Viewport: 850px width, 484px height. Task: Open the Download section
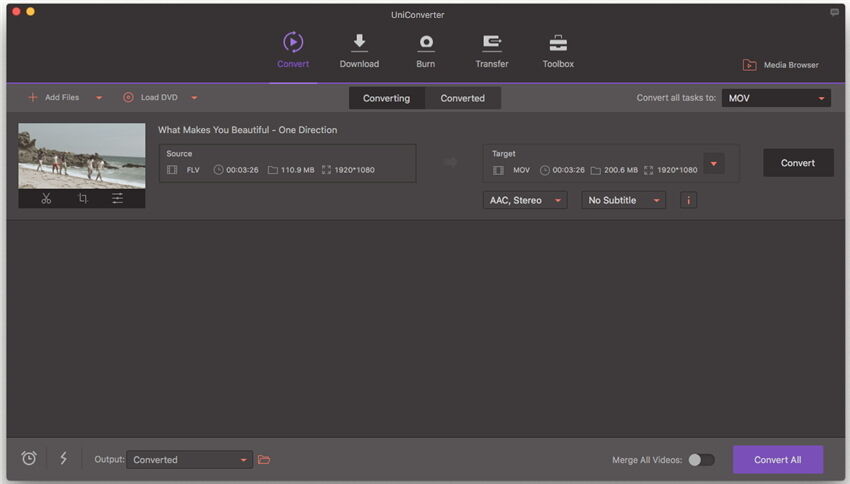359,51
